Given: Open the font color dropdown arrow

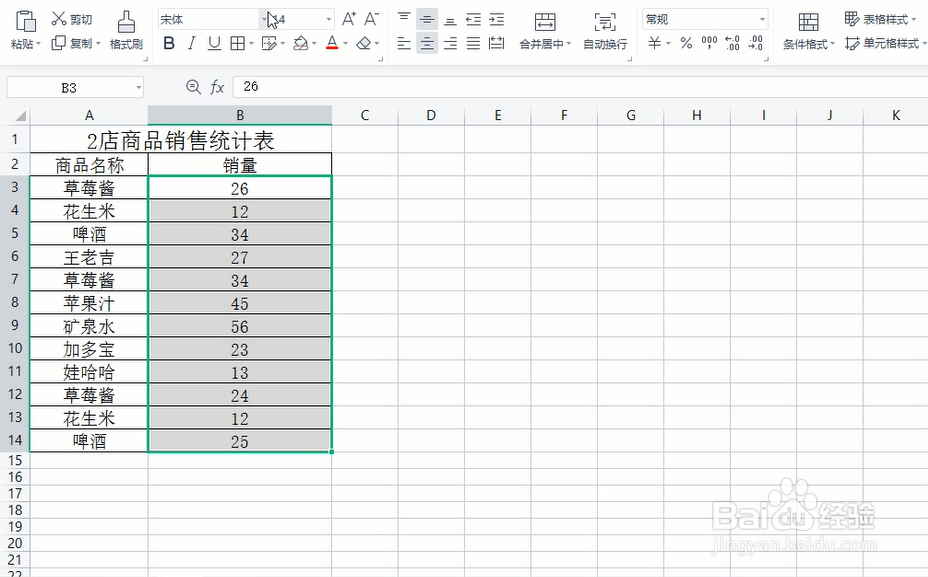Looking at the screenshot, I should (x=345, y=44).
